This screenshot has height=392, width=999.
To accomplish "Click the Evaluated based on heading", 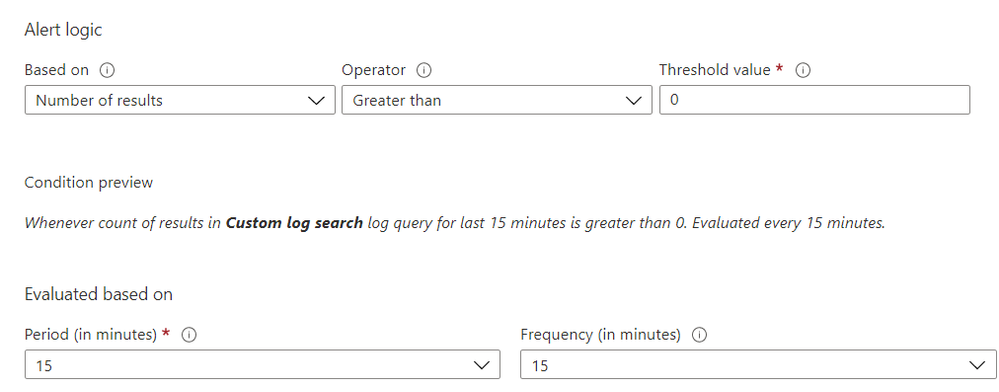I will click(x=99, y=294).
